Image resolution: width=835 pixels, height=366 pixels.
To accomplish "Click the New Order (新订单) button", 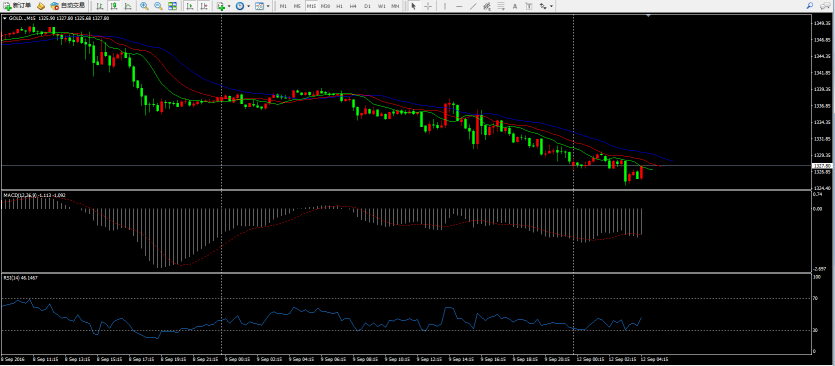I will point(17,6).
